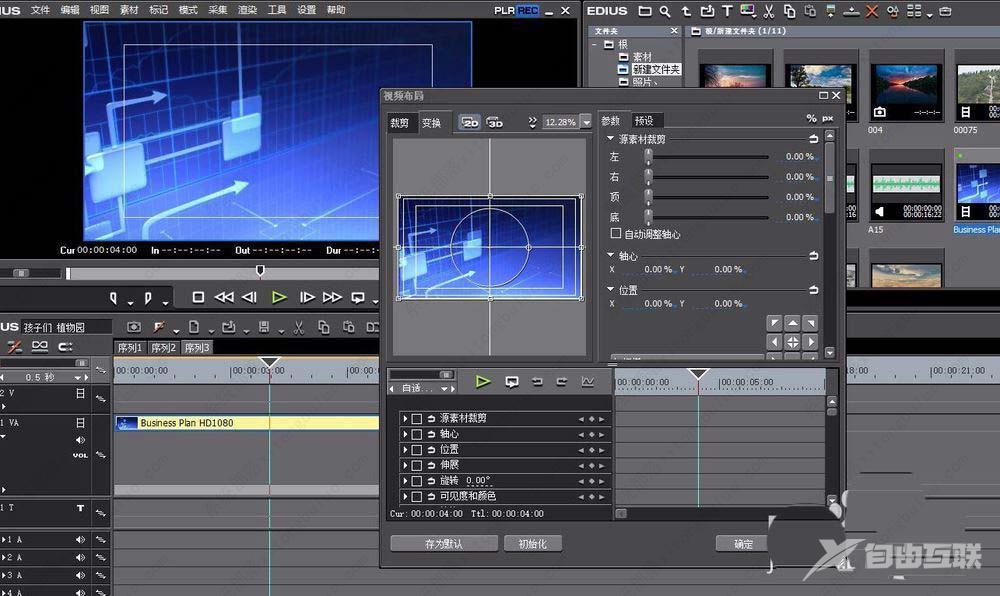Switch units to percent (%)
This screenshot has height=596, width=1000.
coord(811,119)
